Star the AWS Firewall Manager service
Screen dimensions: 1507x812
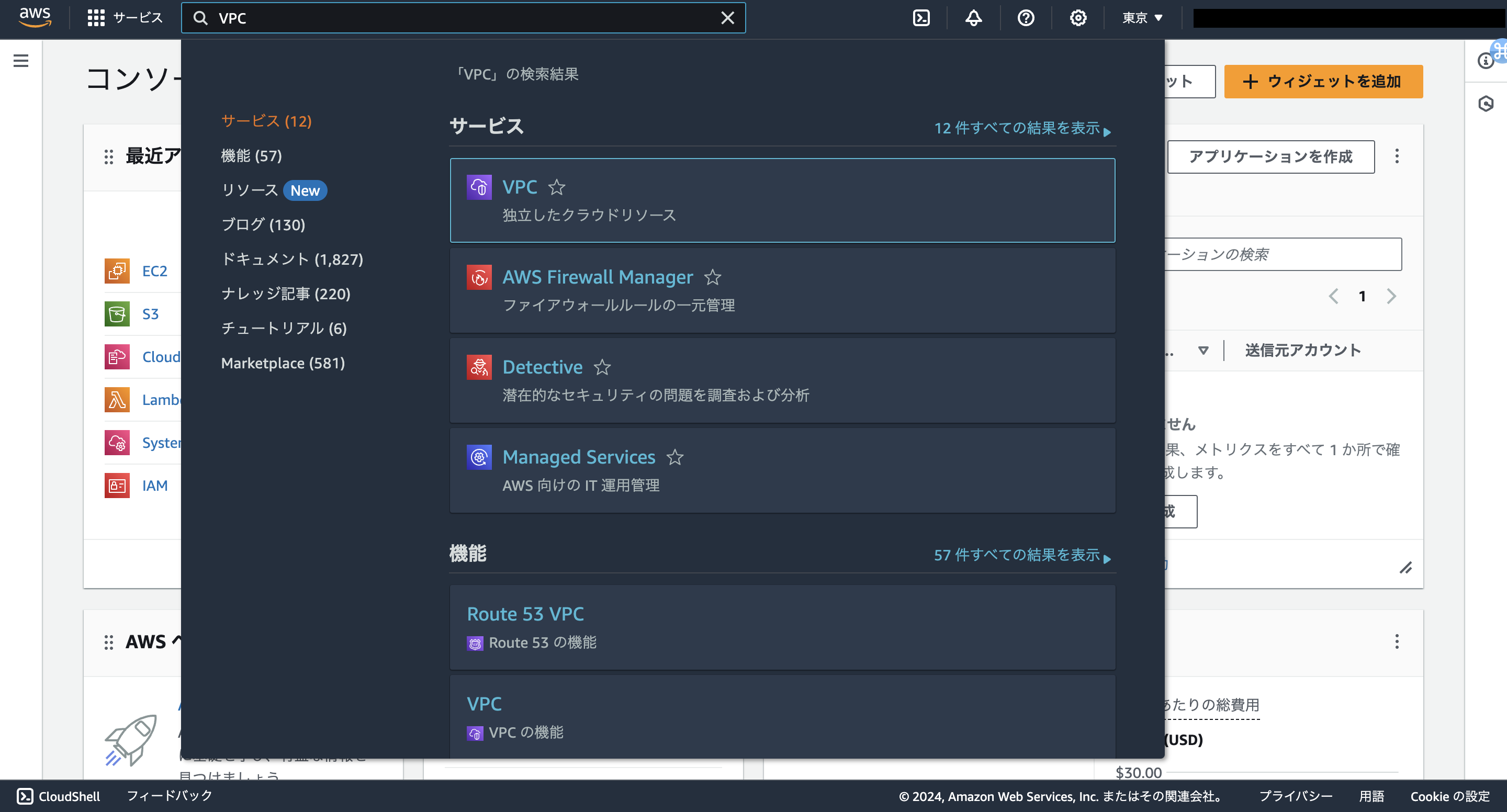coord(712,277)
